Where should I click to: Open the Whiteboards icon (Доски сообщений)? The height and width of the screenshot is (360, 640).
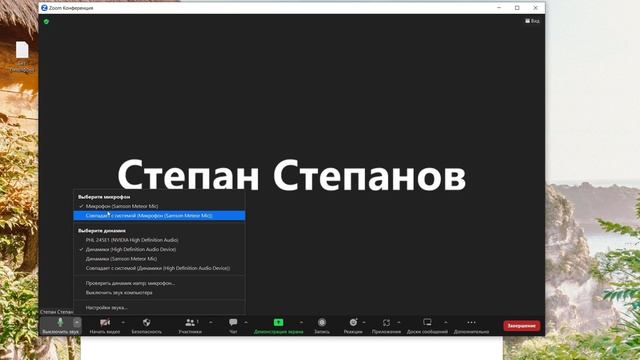click(x=427, y=322)
